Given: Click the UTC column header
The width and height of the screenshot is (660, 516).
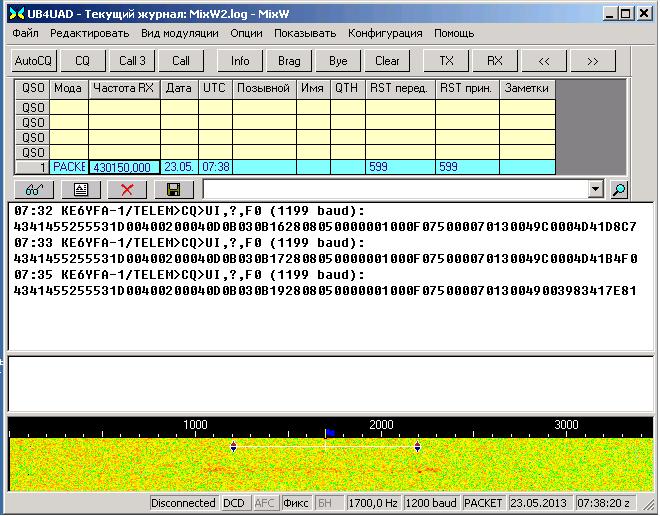Looking at the screenshot, I should coord(216,89).
